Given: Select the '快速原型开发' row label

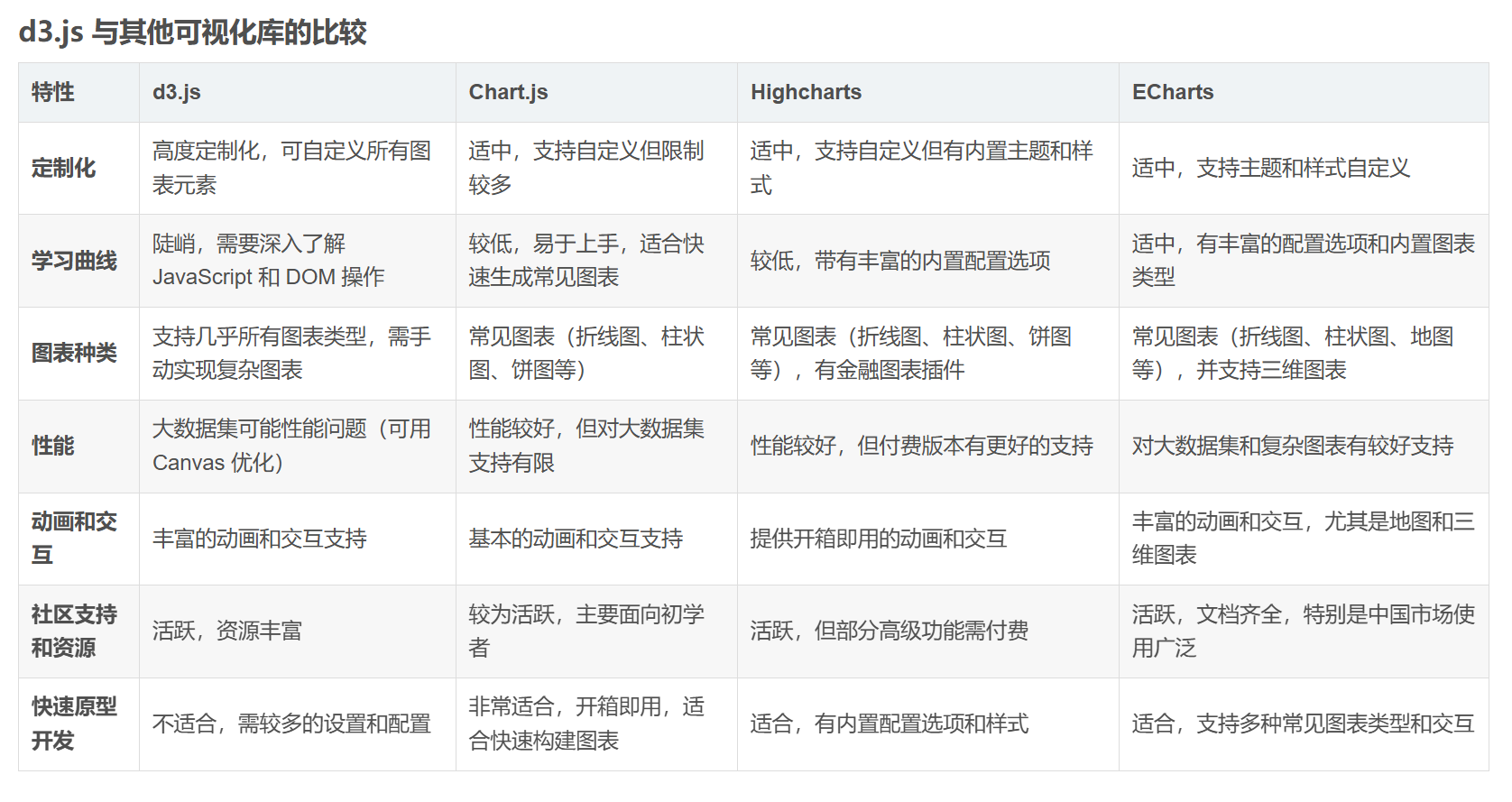Looking at the screenshot, I should [79, 724].
